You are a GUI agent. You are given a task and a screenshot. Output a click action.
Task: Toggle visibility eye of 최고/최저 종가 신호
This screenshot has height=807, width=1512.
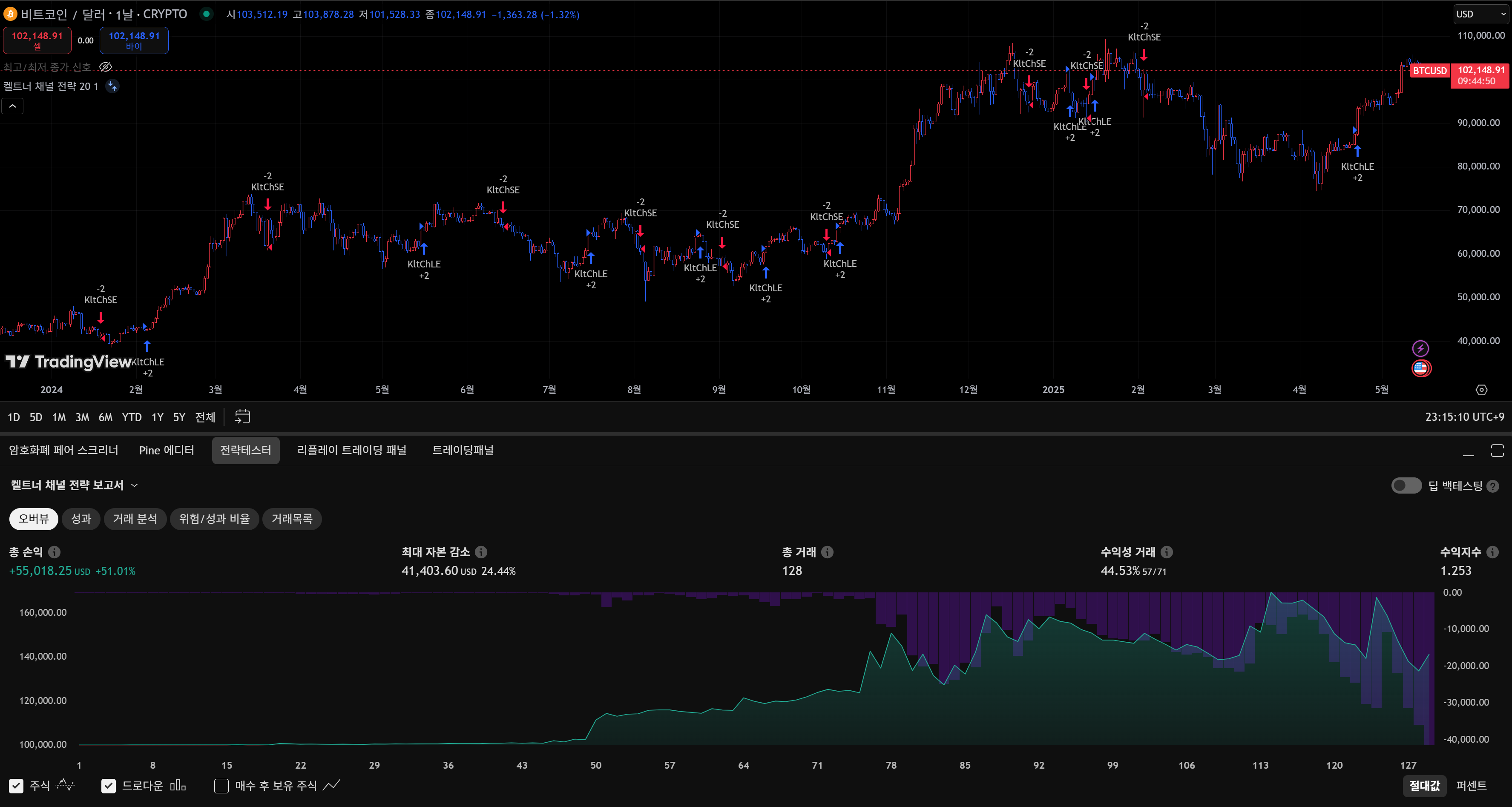point(105,67)
